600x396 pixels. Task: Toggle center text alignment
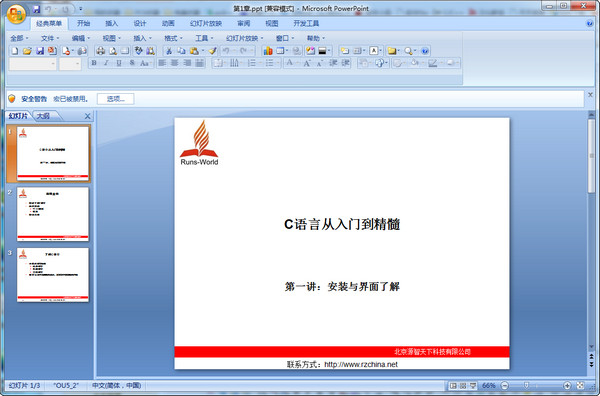tap(174, 63)
